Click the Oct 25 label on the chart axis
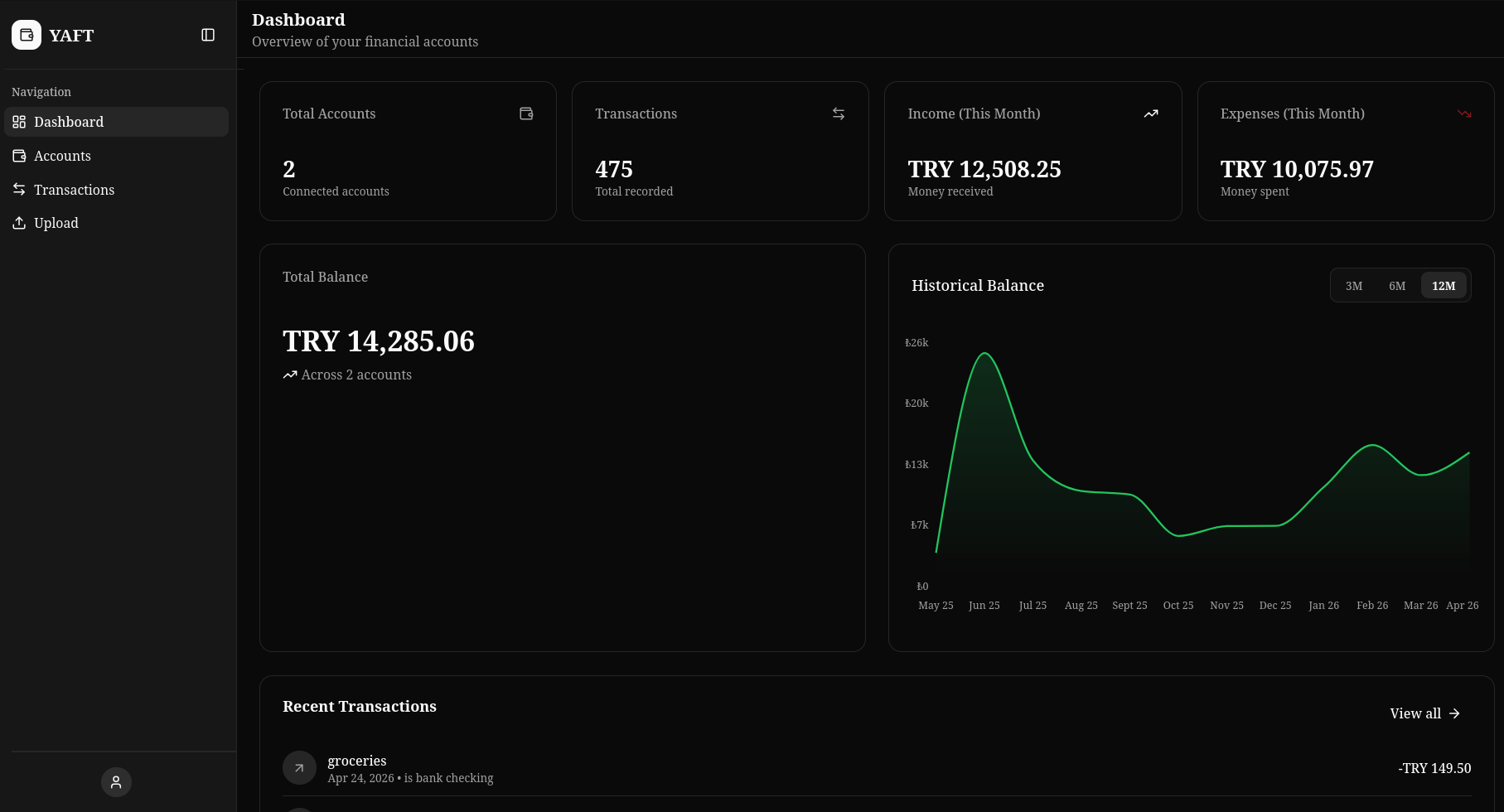 (x=1178, y=606)
